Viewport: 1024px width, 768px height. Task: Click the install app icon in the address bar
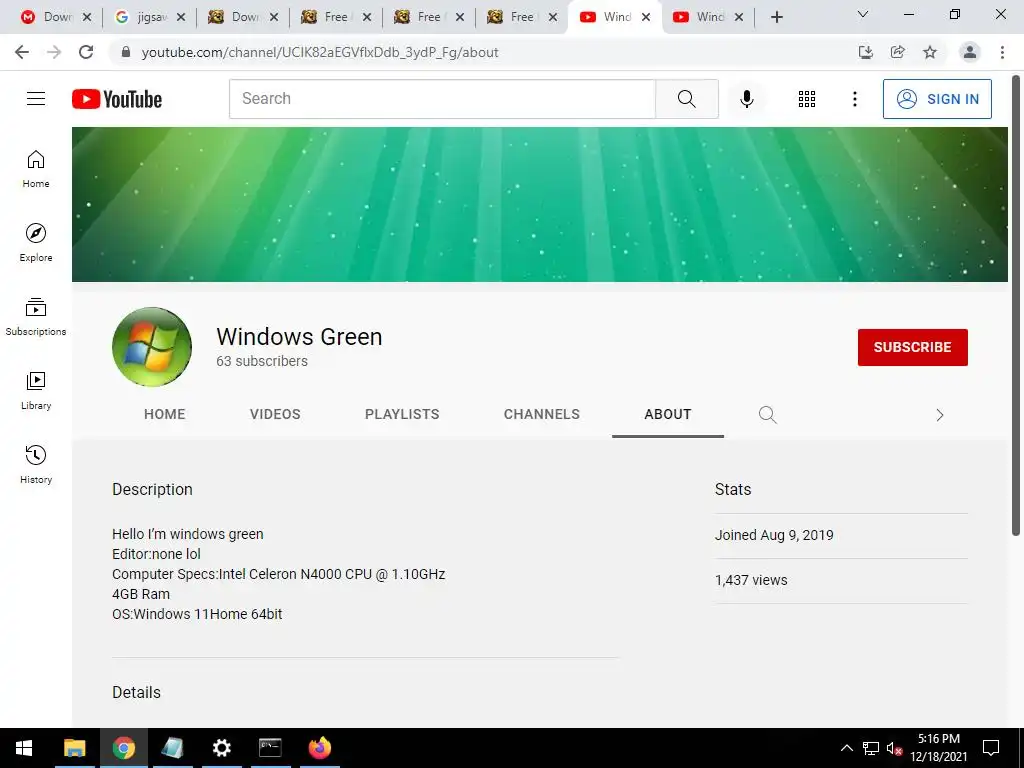click(x=865, y=52)
